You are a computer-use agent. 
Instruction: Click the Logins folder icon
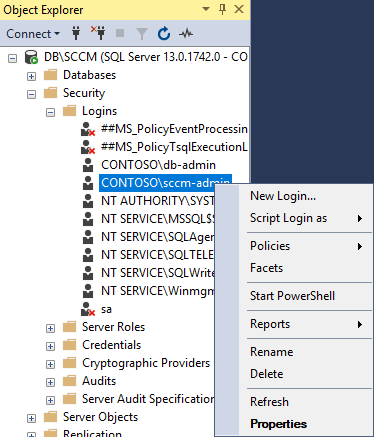(x=69, y=111)
